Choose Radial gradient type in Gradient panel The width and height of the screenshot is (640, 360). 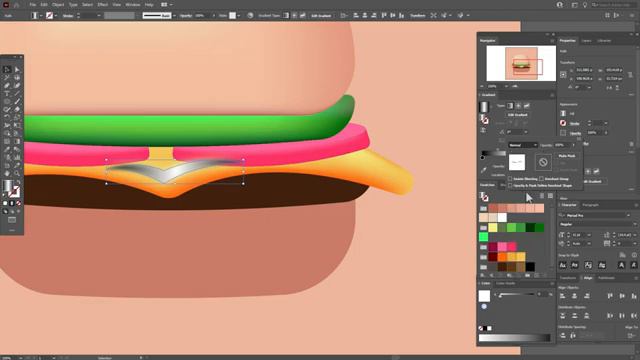click(x=518, y=106)
